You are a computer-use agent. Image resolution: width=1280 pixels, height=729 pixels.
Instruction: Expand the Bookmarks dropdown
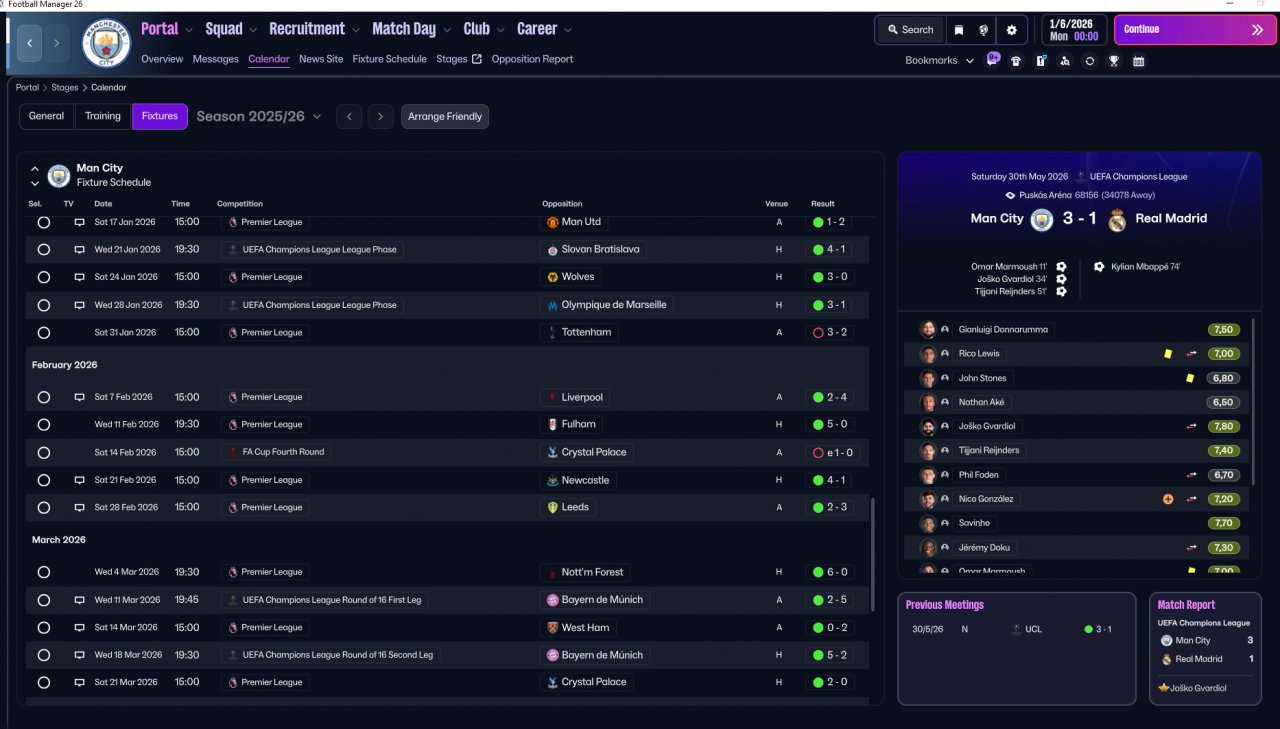click(x=939, y=61)
